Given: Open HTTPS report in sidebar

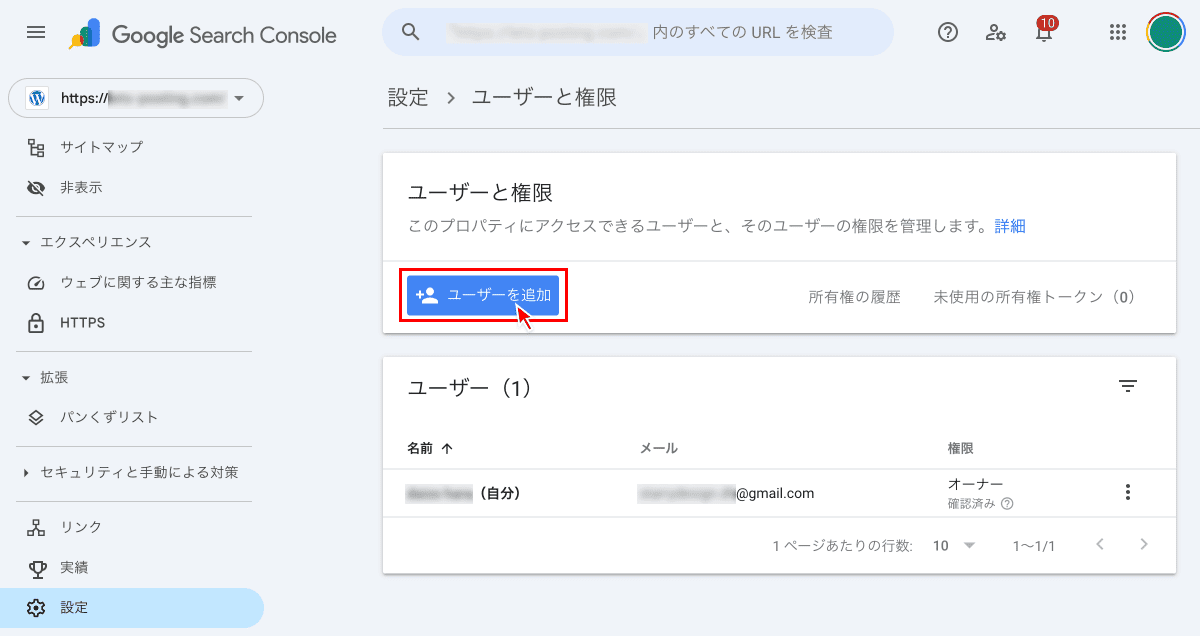Looking at the screenshot, I should click(x=82, y=323).
